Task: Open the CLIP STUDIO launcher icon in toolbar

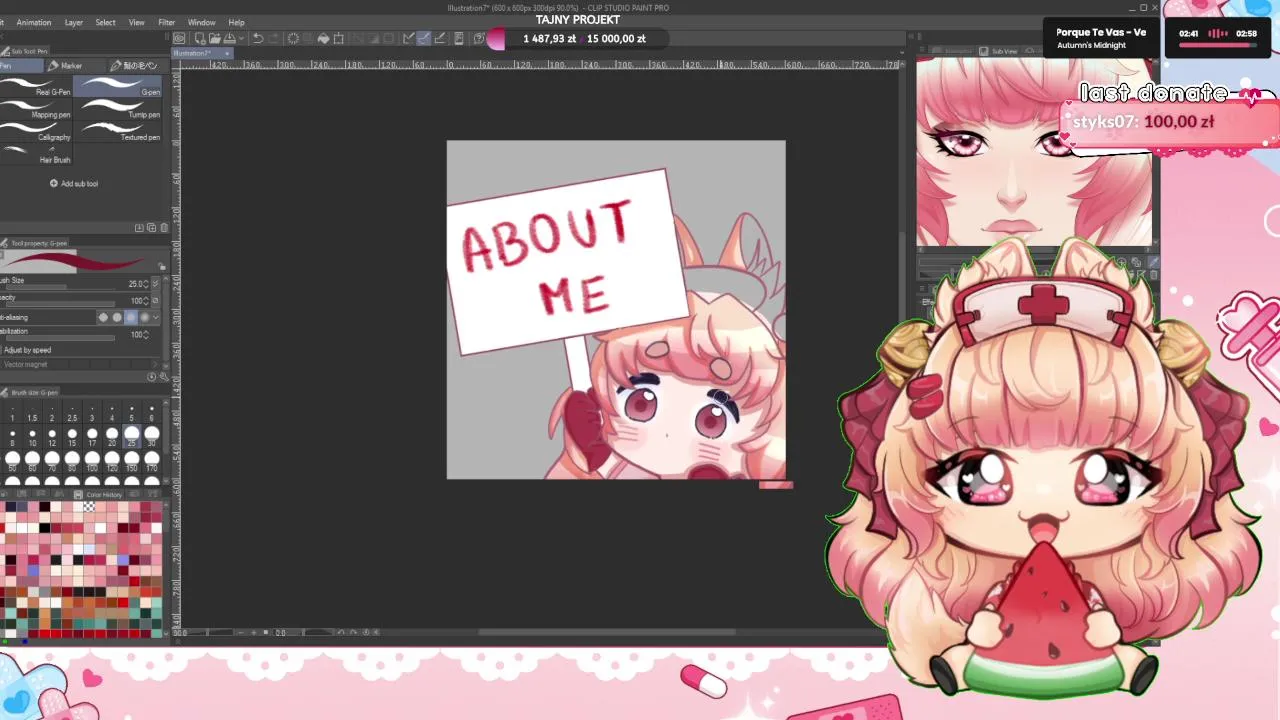Action: click(x=178, y=38)
